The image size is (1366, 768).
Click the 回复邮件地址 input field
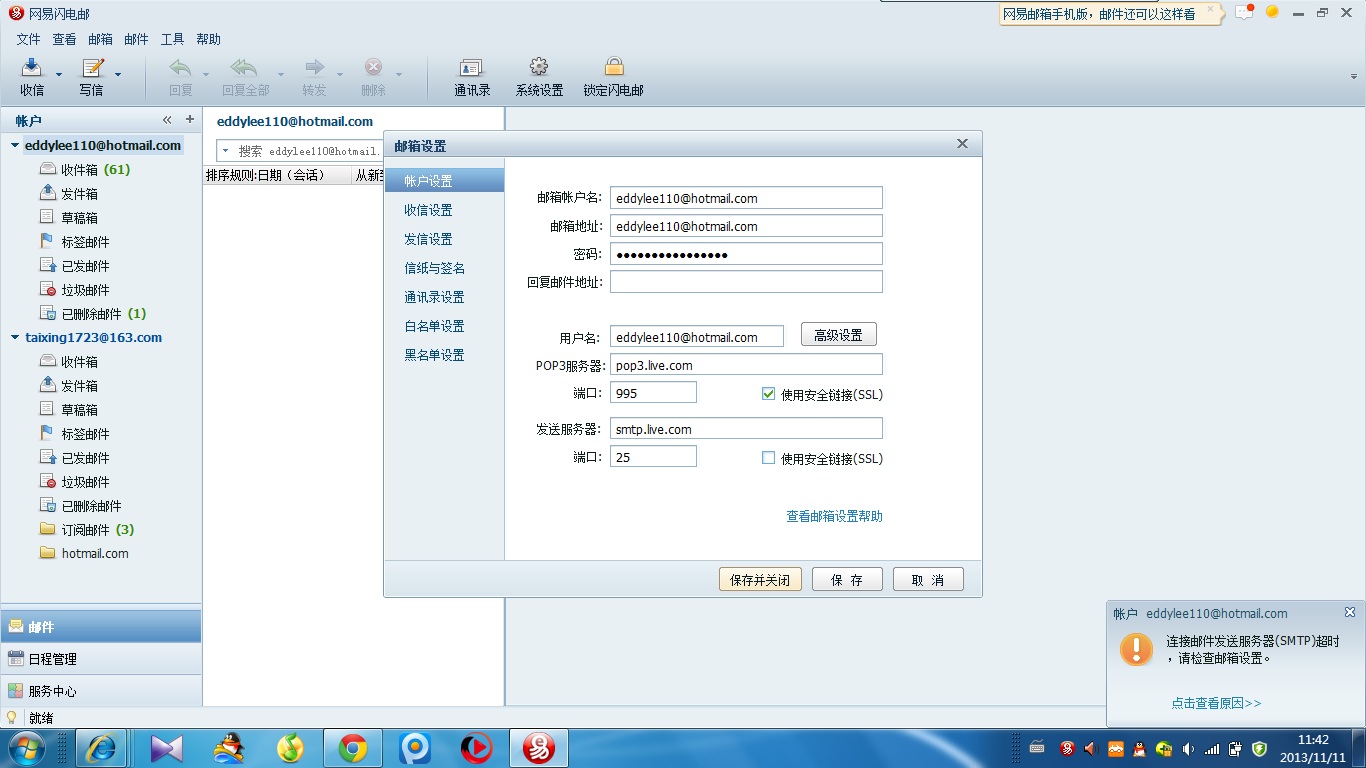point(746,282)
